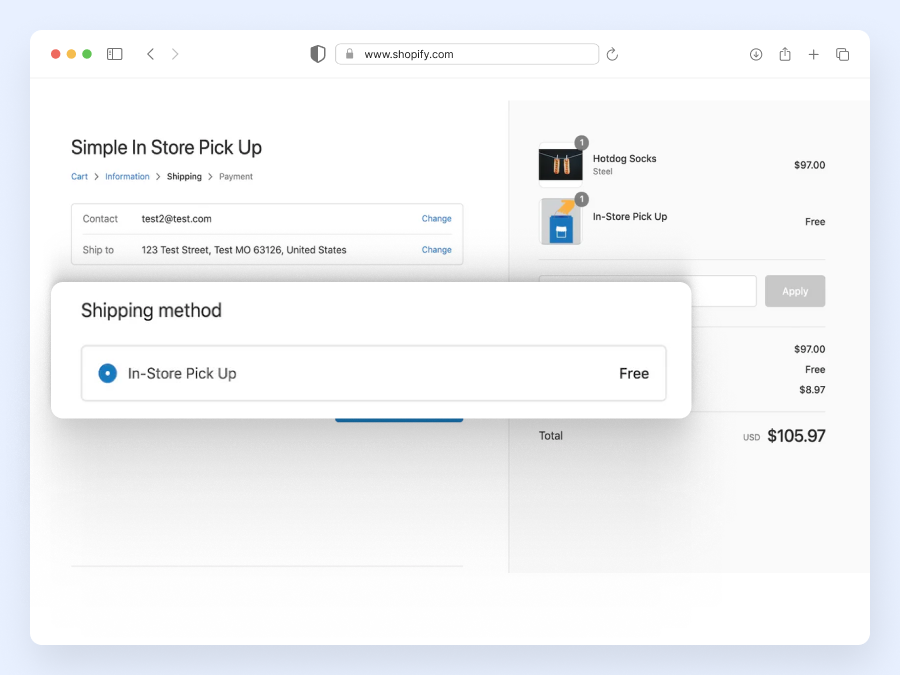Change the contact email address
This screenshot has width=900, height=675.
click(436, 219)
